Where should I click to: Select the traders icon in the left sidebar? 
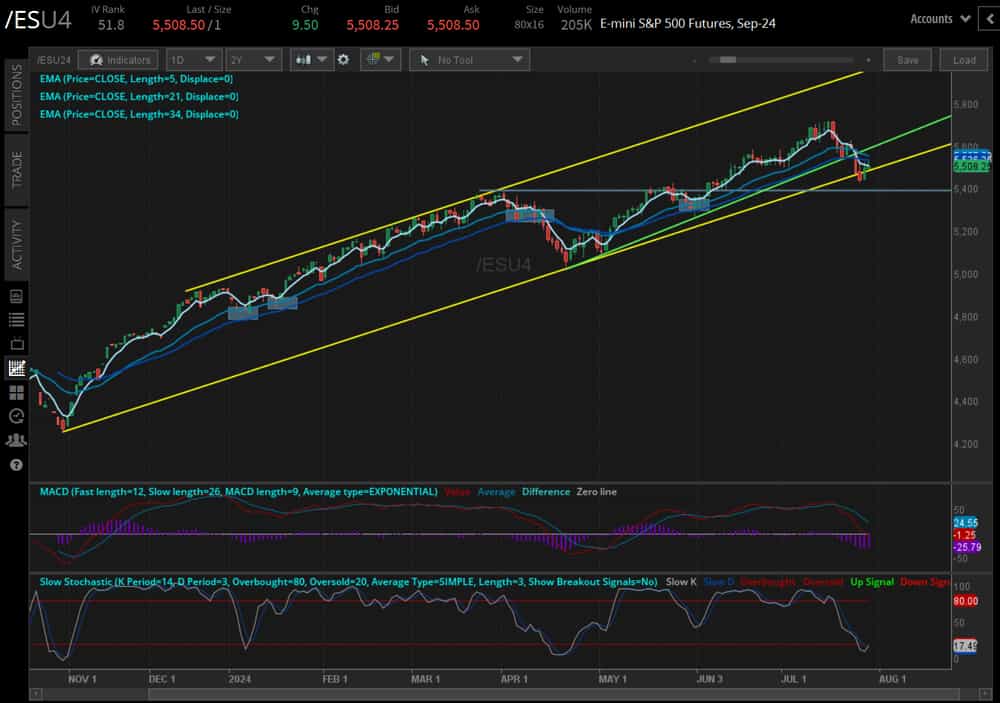[16, 440]
